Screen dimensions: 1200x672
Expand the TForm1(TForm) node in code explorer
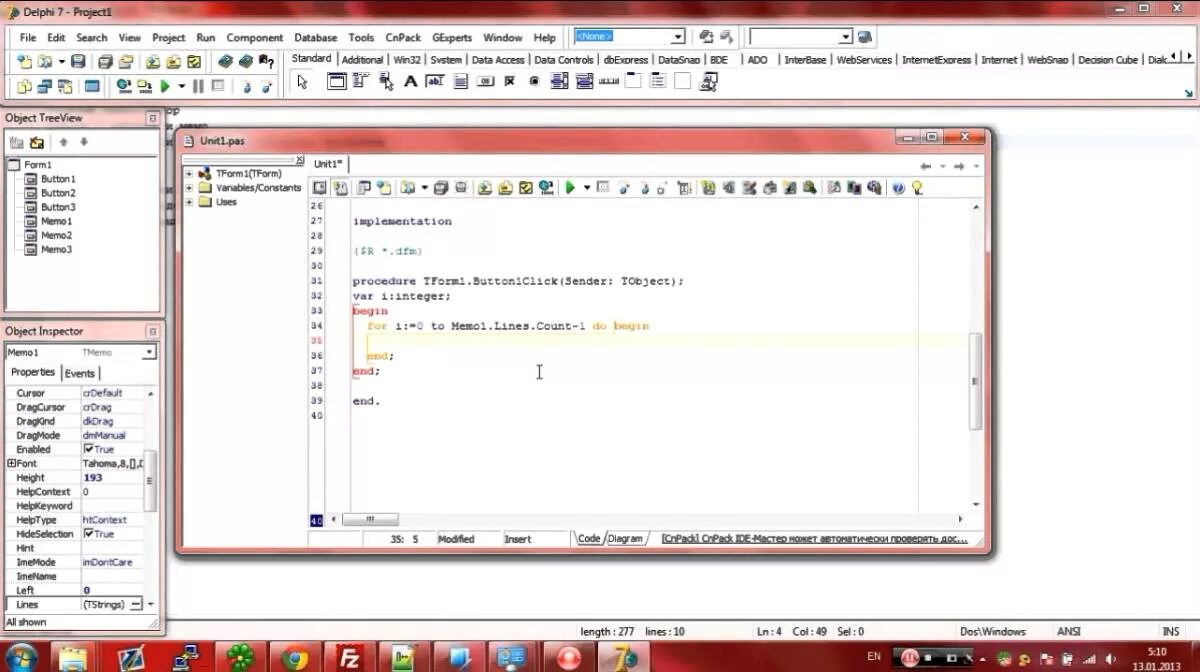coord(189,173)
